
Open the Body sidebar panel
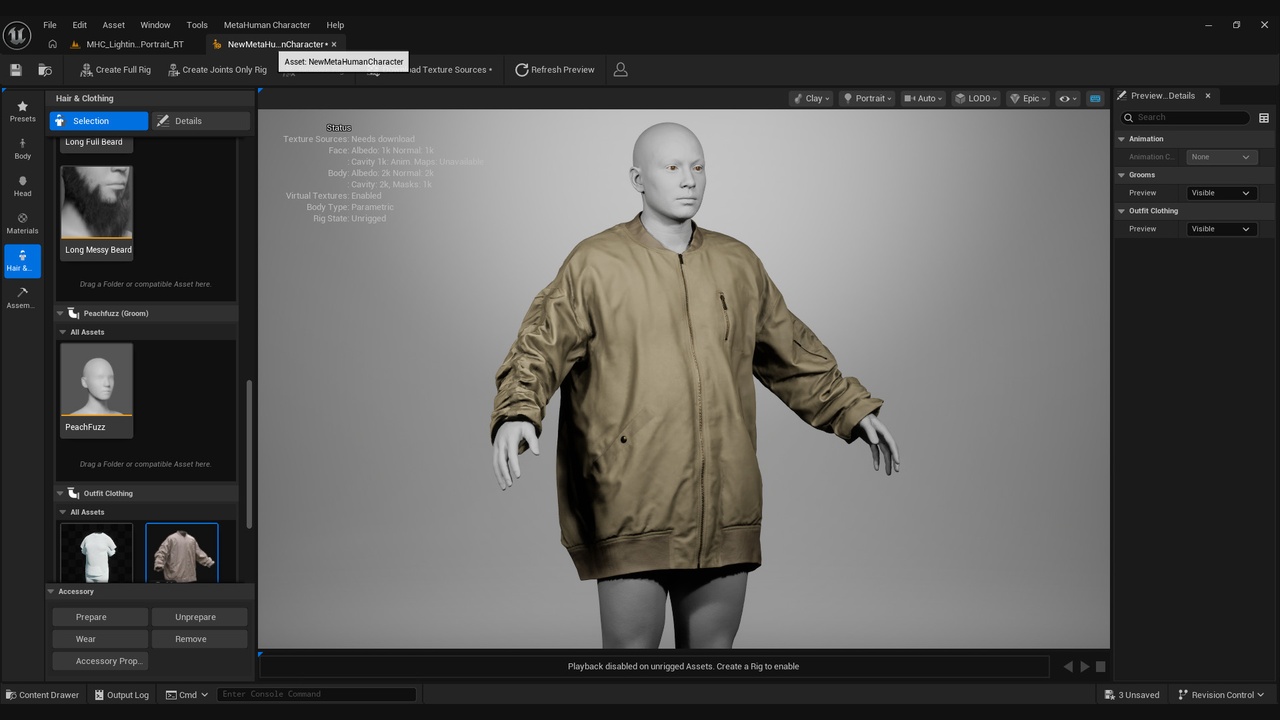[22, 149]
